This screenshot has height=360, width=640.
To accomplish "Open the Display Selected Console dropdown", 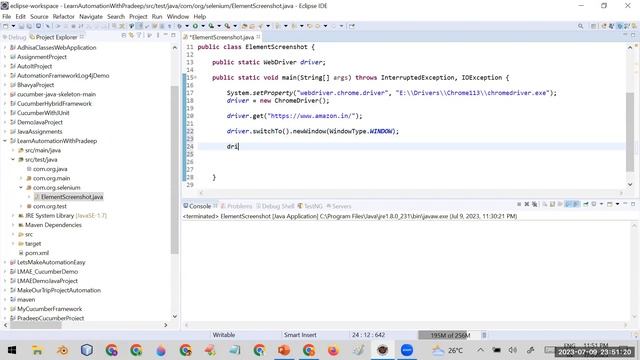I will tap(601, 204).
